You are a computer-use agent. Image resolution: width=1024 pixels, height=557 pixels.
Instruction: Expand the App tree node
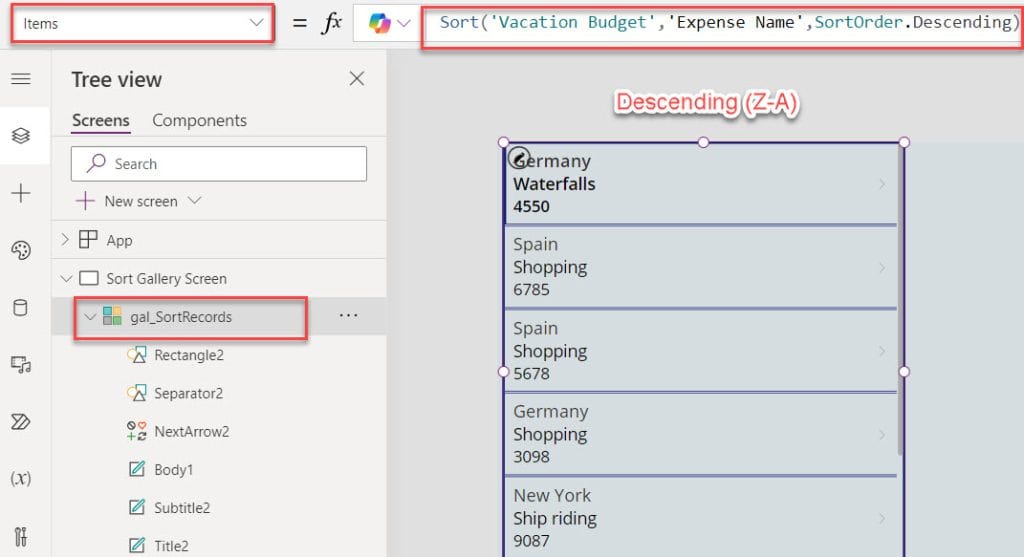[x=65, y=240]
